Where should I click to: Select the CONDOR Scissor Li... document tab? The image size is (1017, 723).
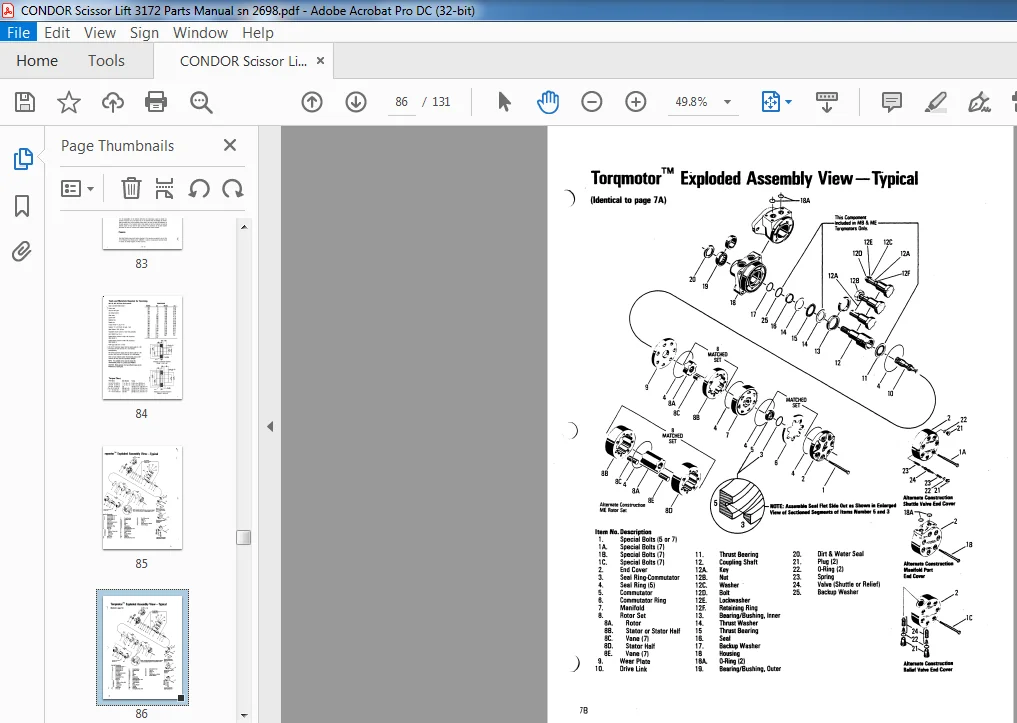[243, 61]
